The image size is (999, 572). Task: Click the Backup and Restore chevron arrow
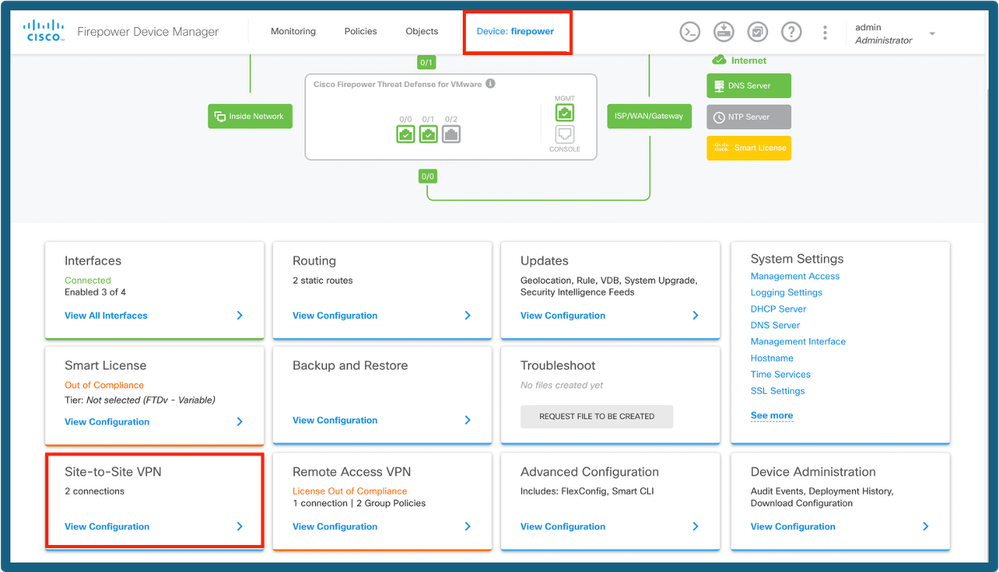pos(468,420)
